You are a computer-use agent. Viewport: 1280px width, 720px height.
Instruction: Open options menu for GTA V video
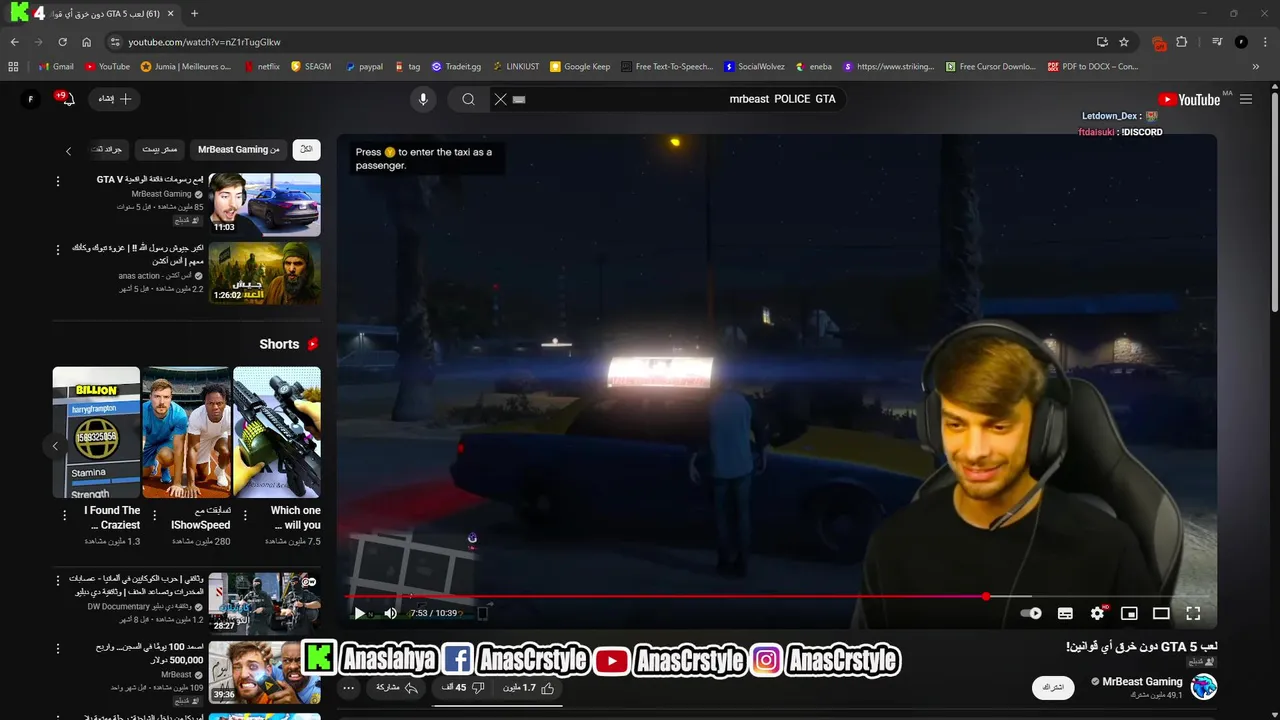(x=58, y=181)
